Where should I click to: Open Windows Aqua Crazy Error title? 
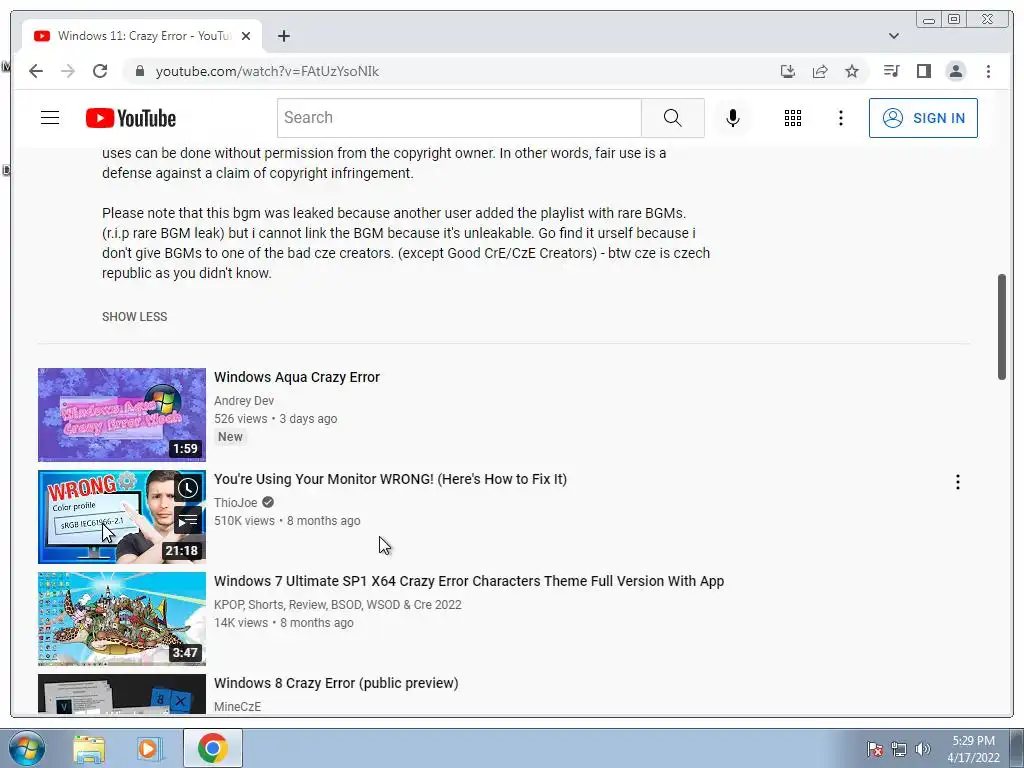pos(297,377)
